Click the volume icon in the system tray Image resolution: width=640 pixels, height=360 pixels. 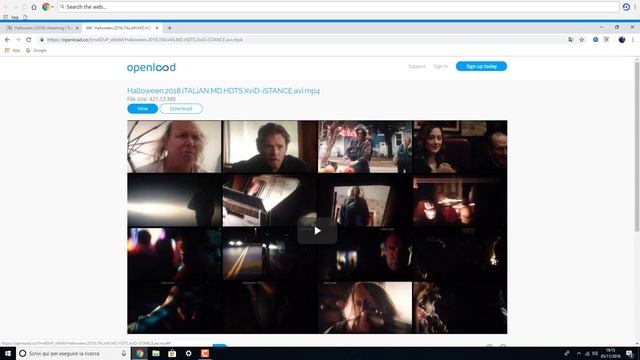[x=596, y=353]
